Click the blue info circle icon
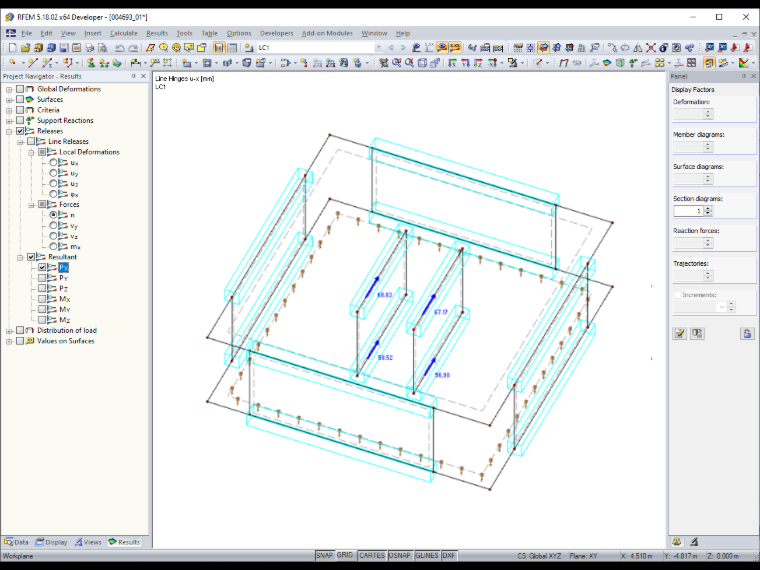 pos(663,48)
